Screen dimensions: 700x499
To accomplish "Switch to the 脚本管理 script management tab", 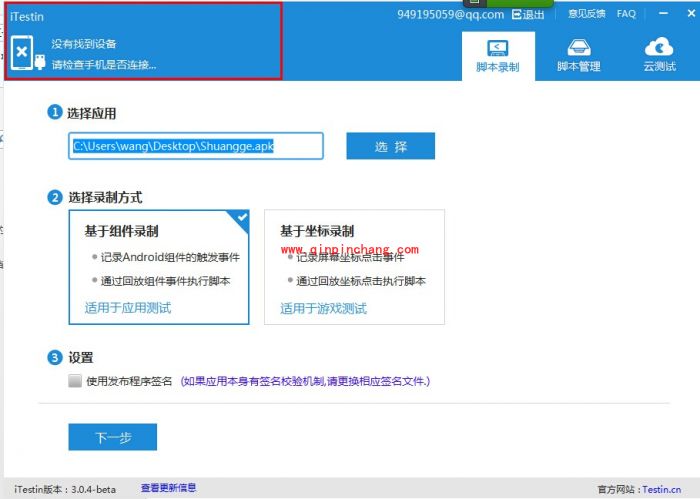I will (579, 56).
